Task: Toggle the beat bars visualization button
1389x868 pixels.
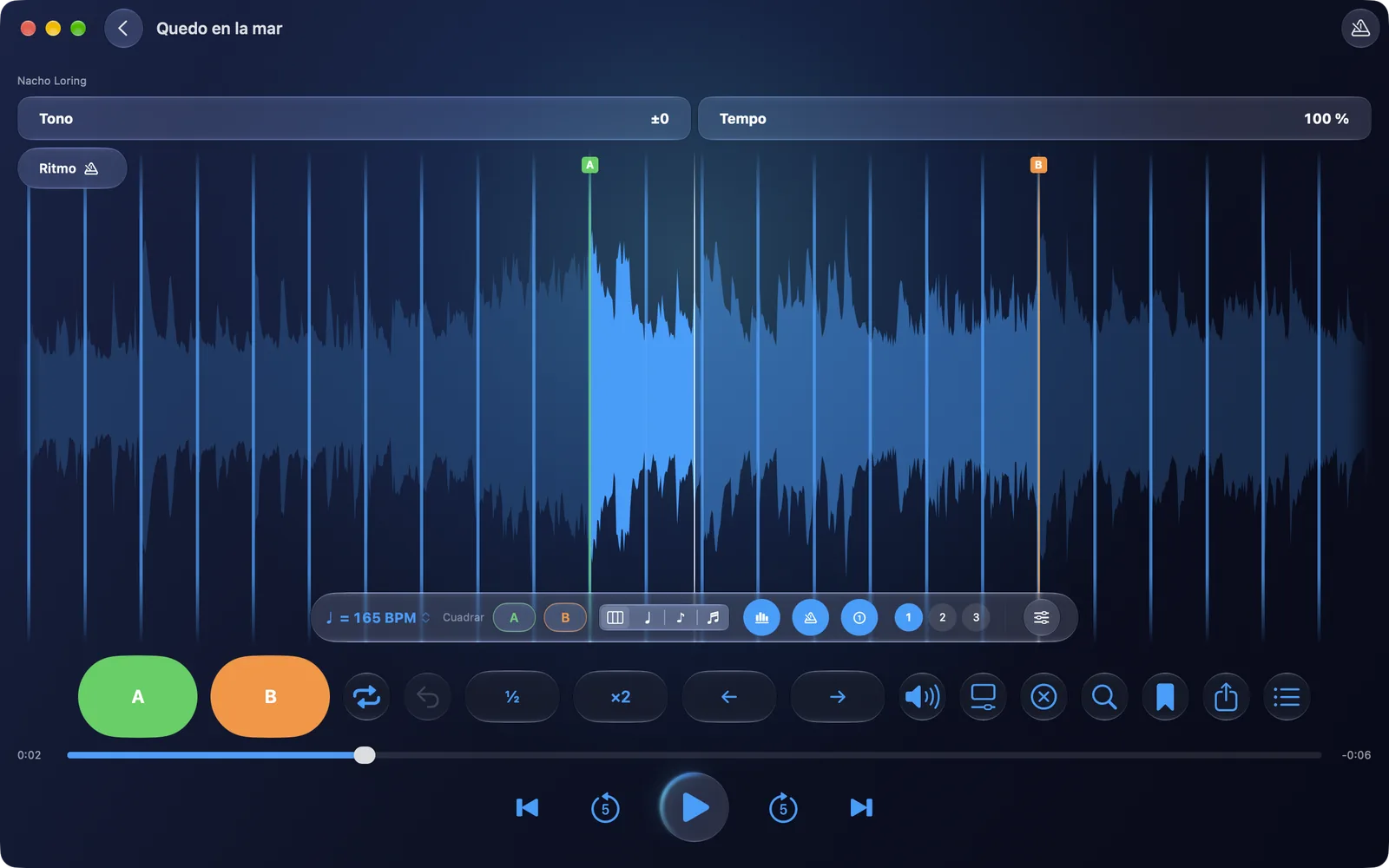Action: coord(762,618)
